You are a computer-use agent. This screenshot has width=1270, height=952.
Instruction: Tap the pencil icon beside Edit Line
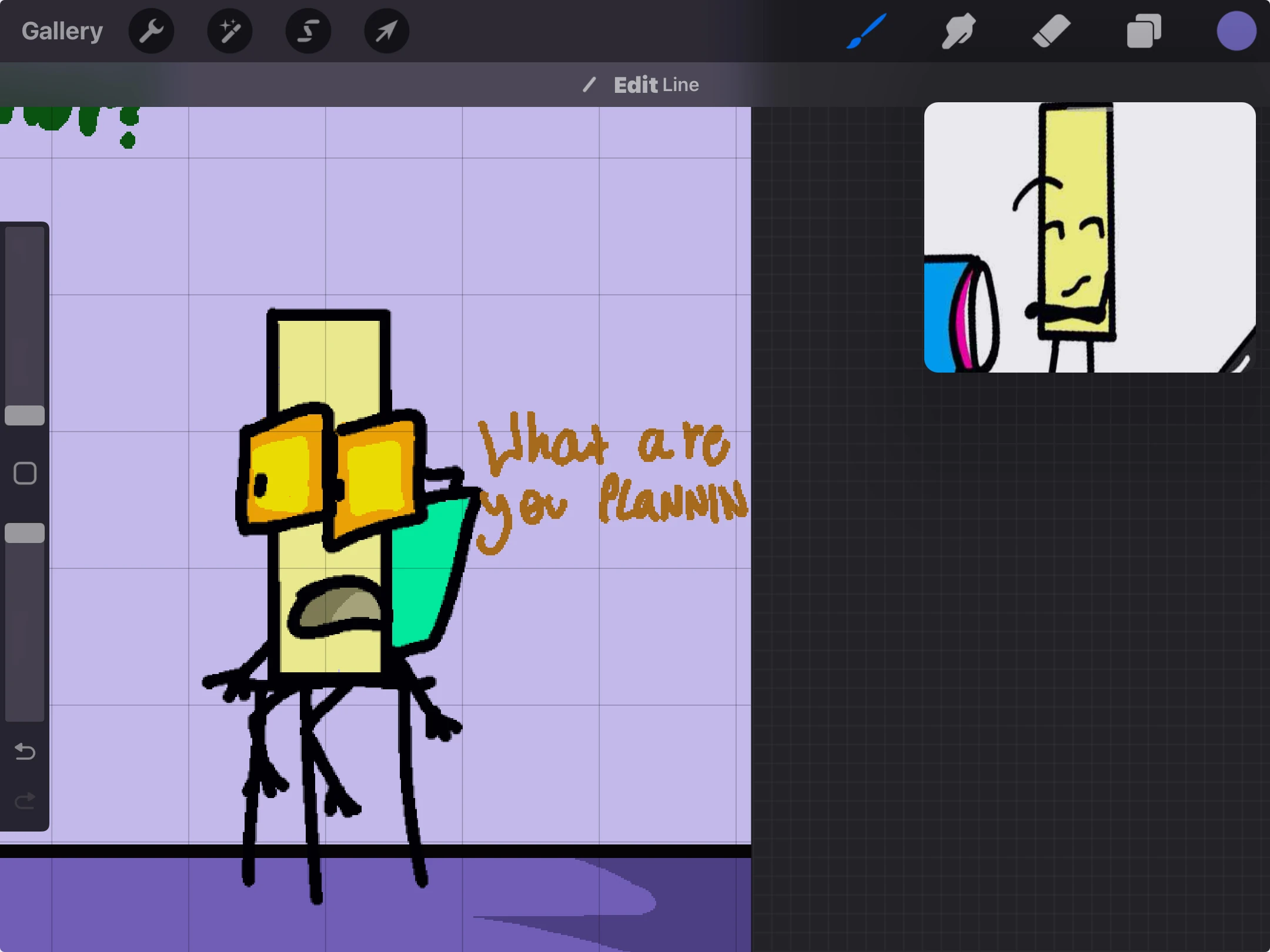(589, 85)
